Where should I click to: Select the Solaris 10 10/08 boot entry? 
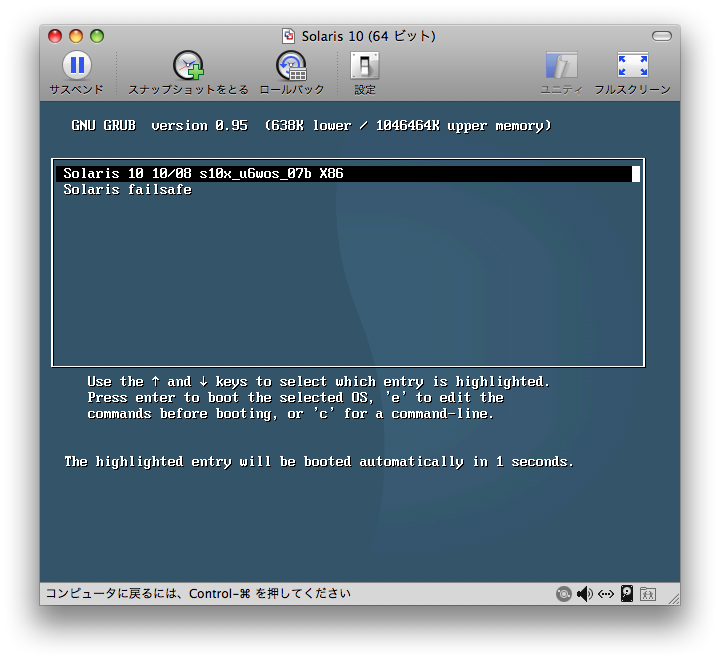[203, 174]
